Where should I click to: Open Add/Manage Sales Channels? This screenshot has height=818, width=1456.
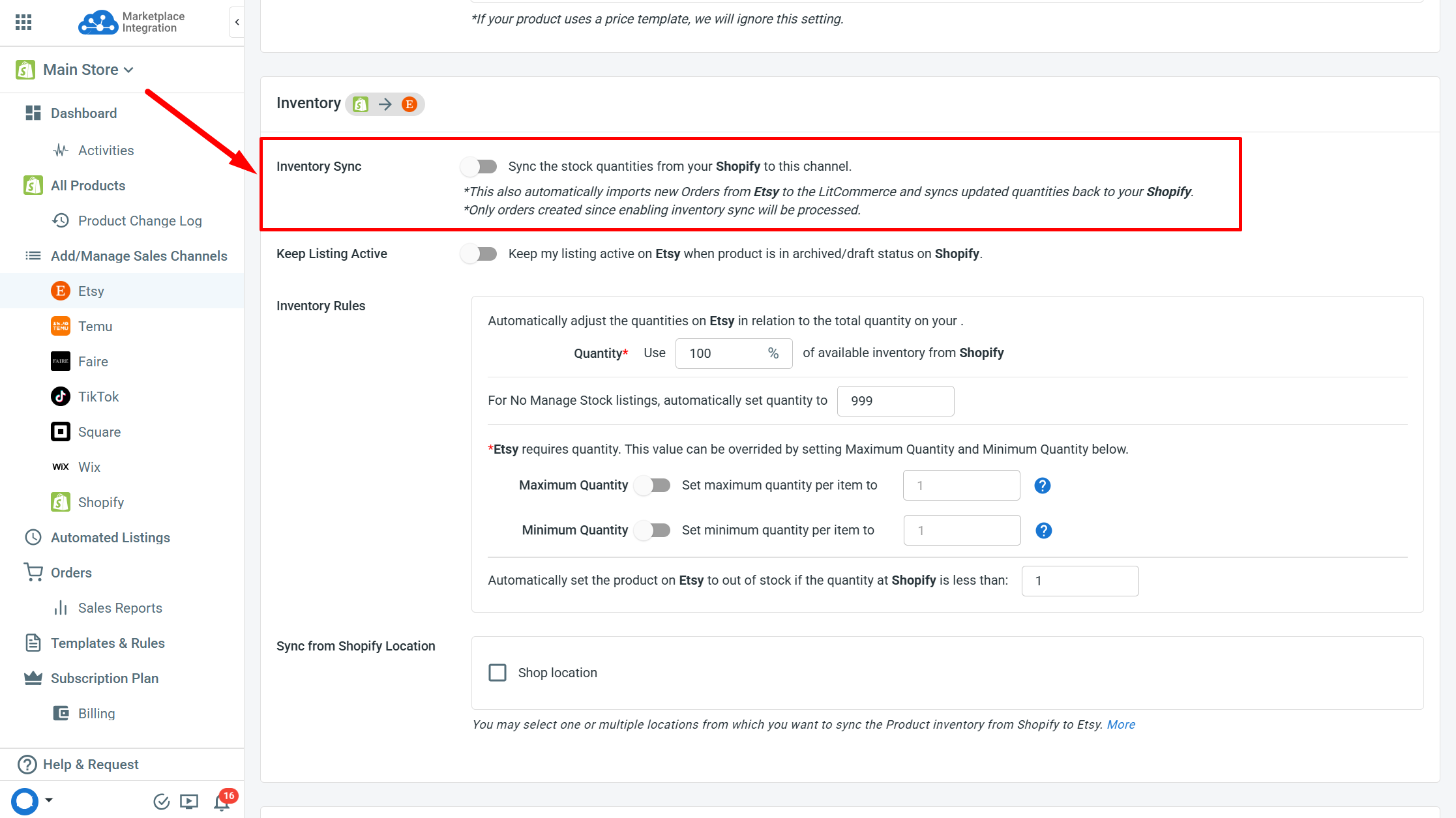tap(139, 256)
